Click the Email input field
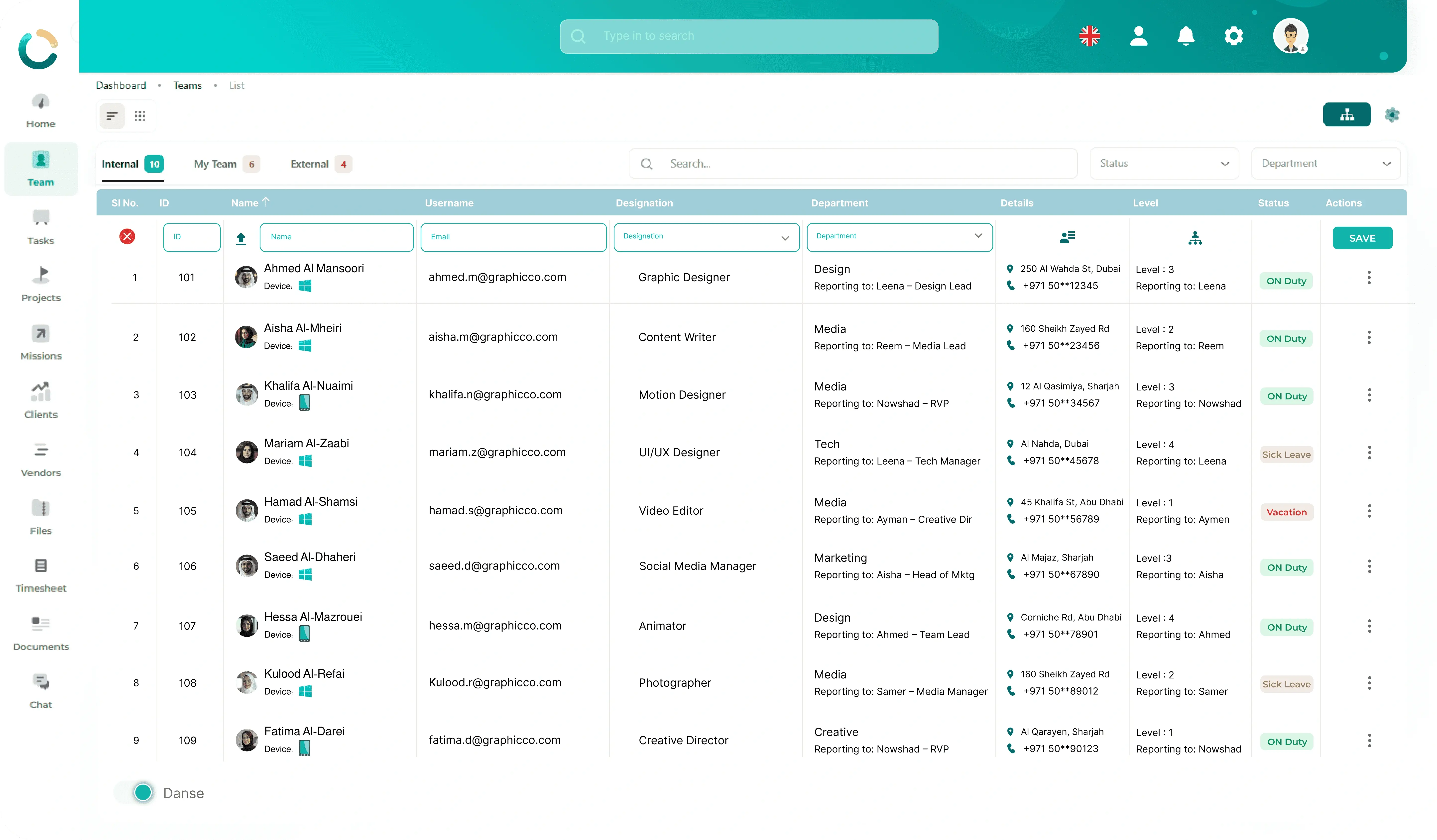 pos(513,237)
